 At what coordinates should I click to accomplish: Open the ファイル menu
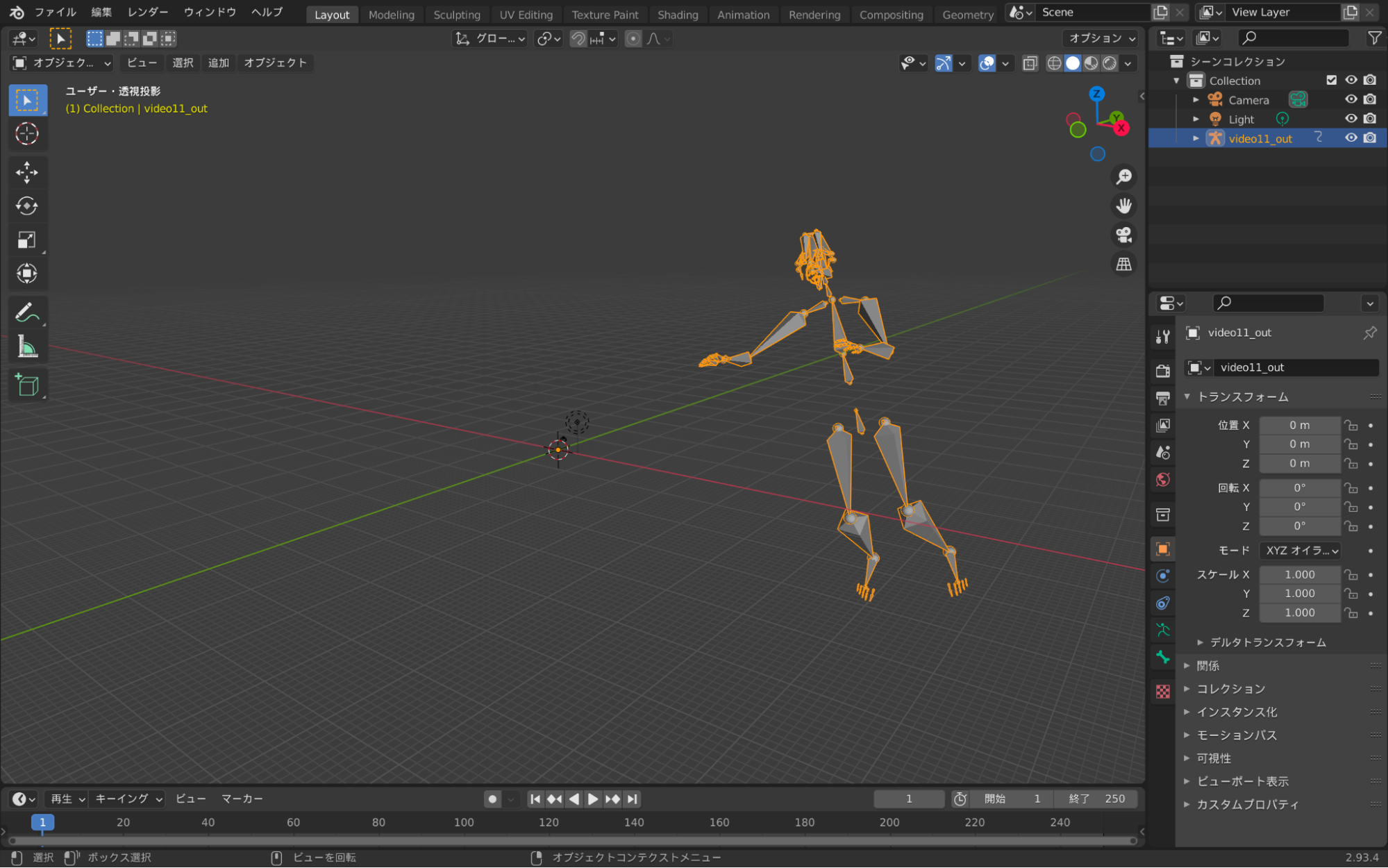55,12
